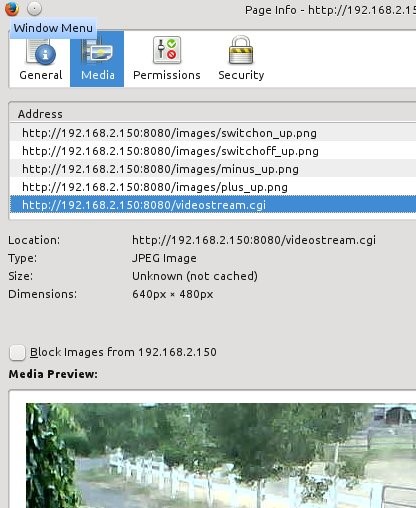
Task: Select the switchoff_up.png address row
Action: point(213,151)
